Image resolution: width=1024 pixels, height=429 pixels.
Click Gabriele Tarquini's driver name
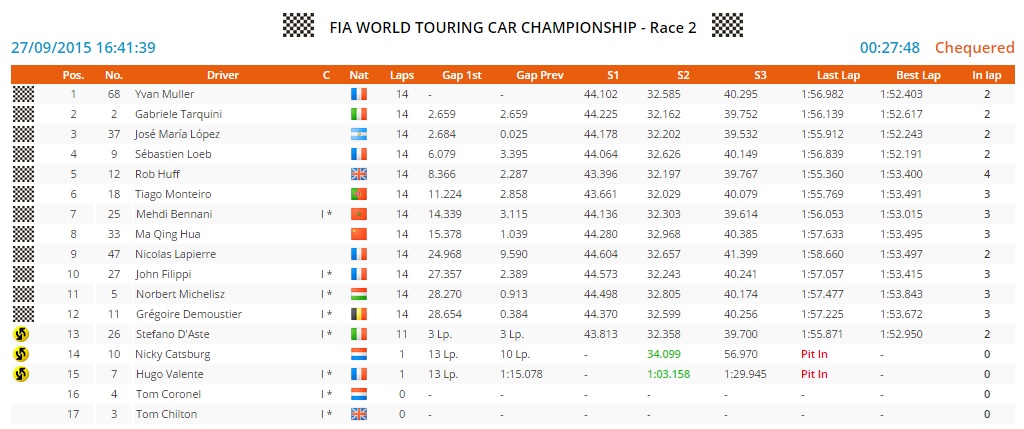click(178, 114)
